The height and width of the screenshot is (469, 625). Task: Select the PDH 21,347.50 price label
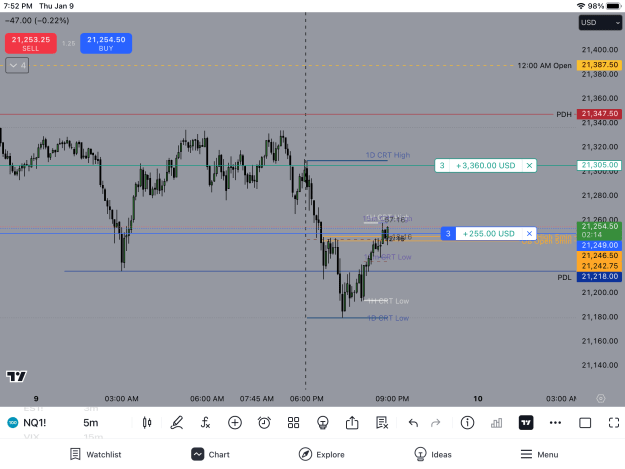(x=599, y=114)
